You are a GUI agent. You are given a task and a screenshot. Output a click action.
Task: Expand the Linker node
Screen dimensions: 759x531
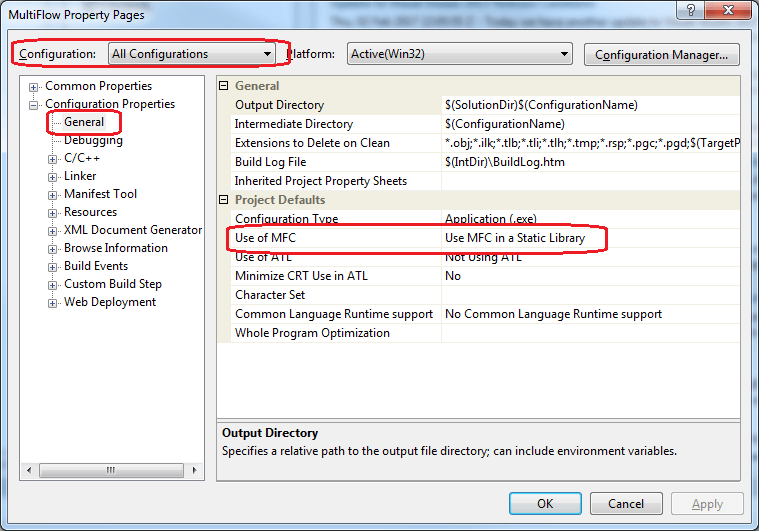coord(54,176)
